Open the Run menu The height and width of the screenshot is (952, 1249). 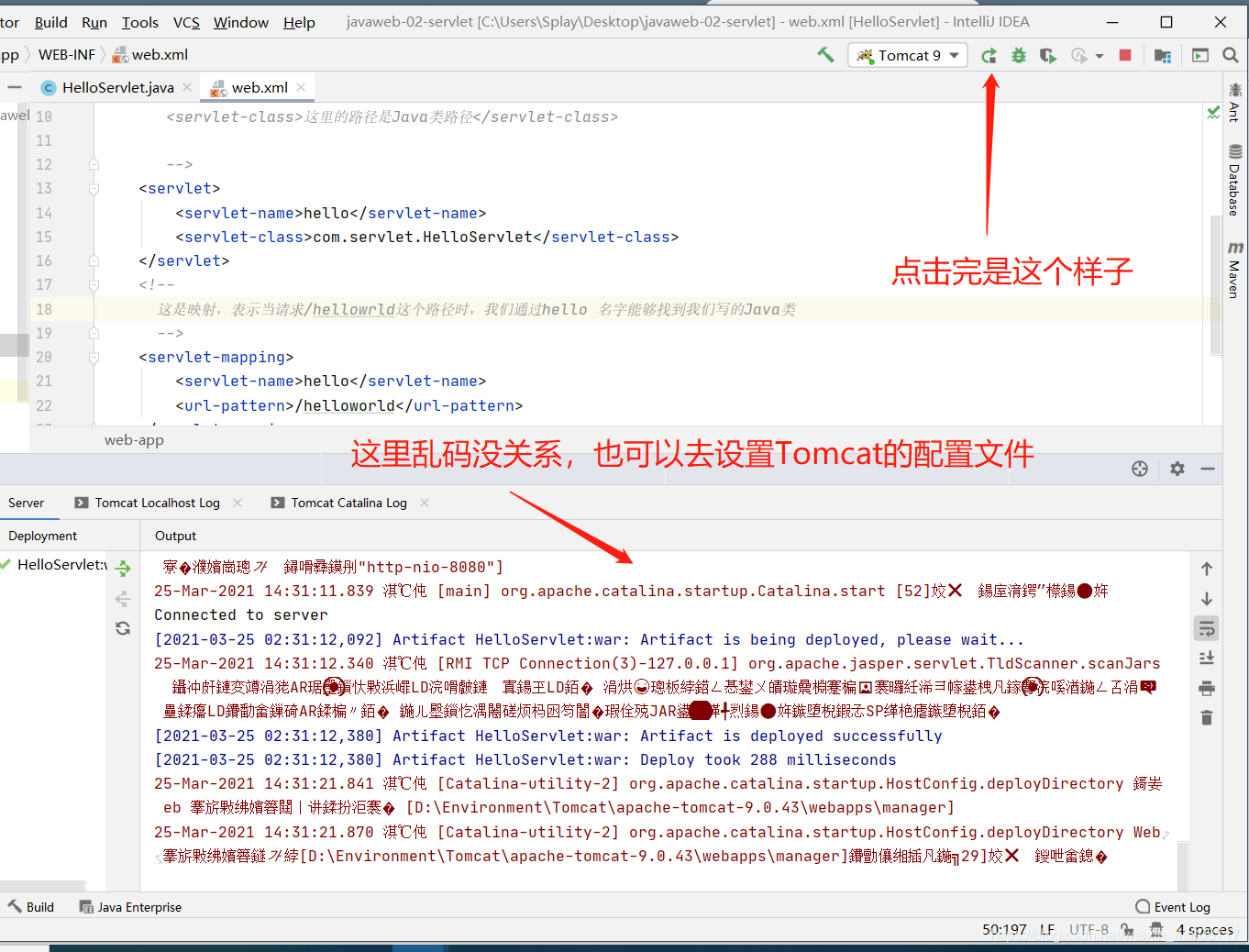[94, 22]
